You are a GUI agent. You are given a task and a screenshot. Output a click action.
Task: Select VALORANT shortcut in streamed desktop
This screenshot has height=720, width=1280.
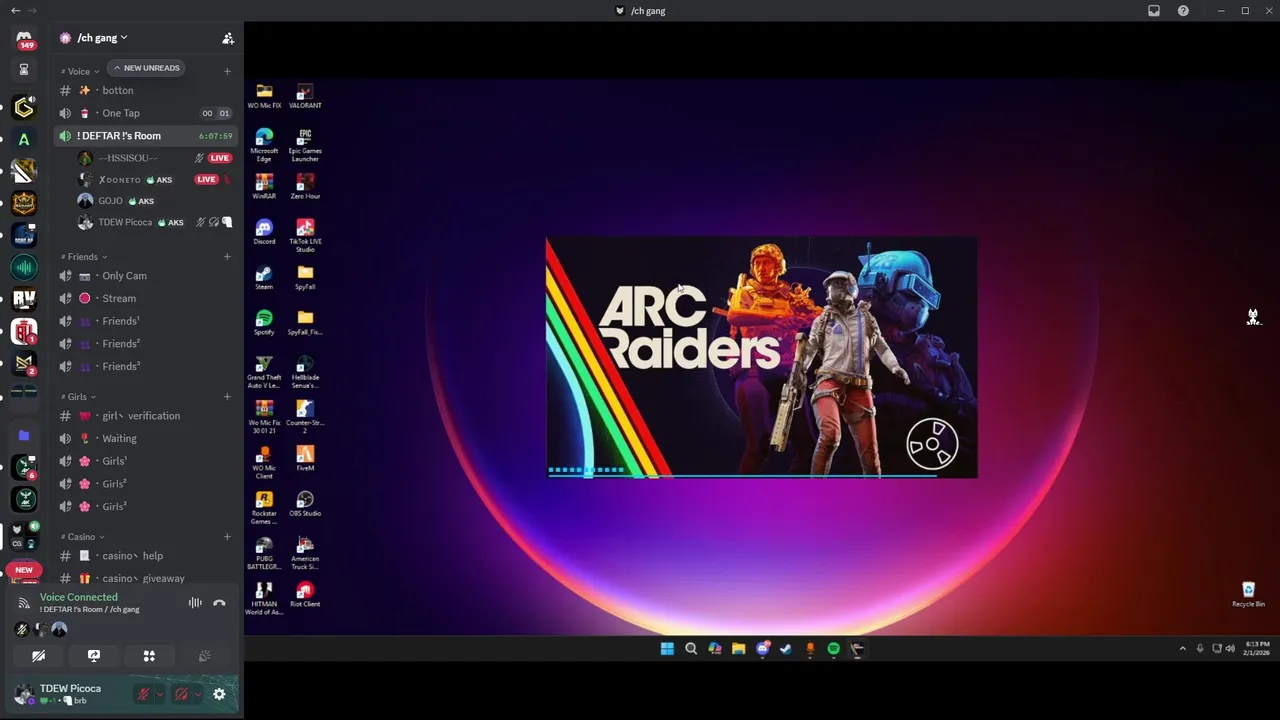click(305, 96)
